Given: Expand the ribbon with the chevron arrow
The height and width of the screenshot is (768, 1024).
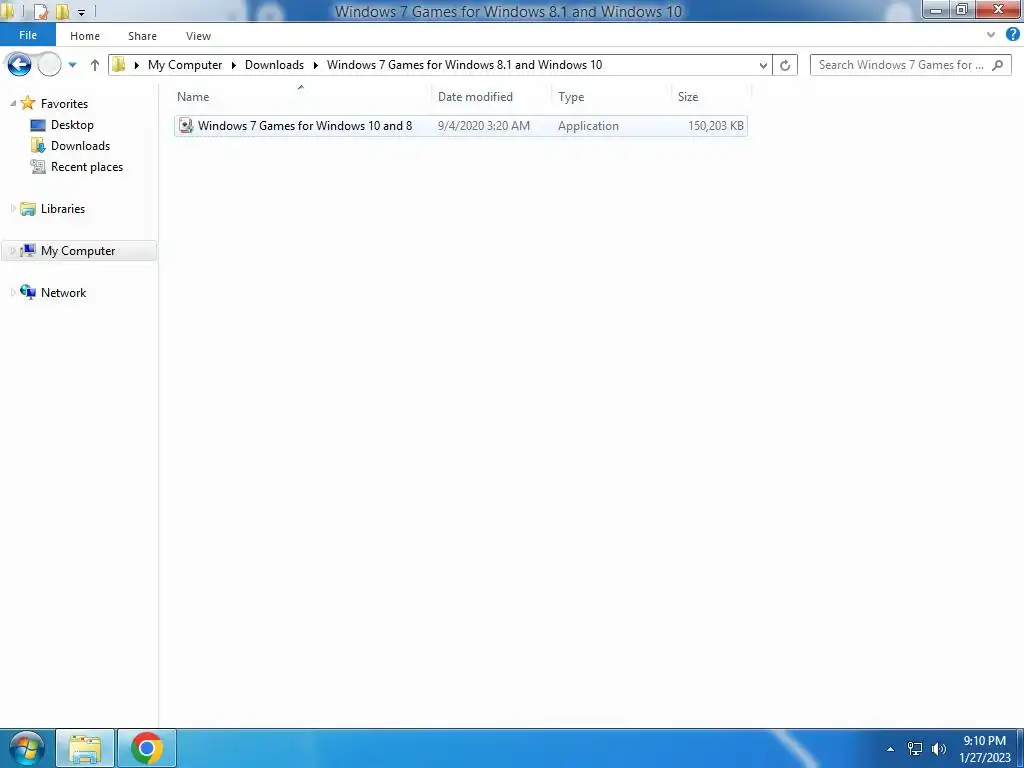Looking at the screenshot, I should point(990,35).
